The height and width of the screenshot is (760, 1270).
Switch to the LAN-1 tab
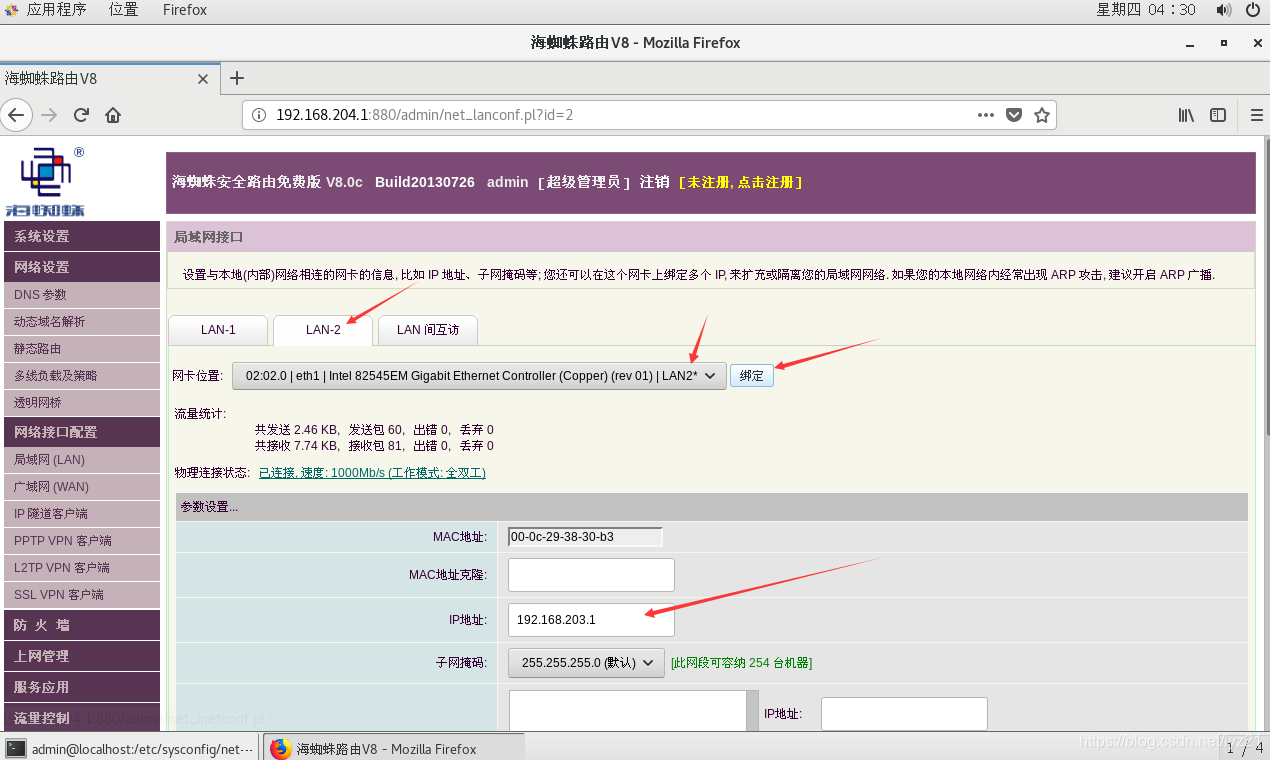[218, 330]
